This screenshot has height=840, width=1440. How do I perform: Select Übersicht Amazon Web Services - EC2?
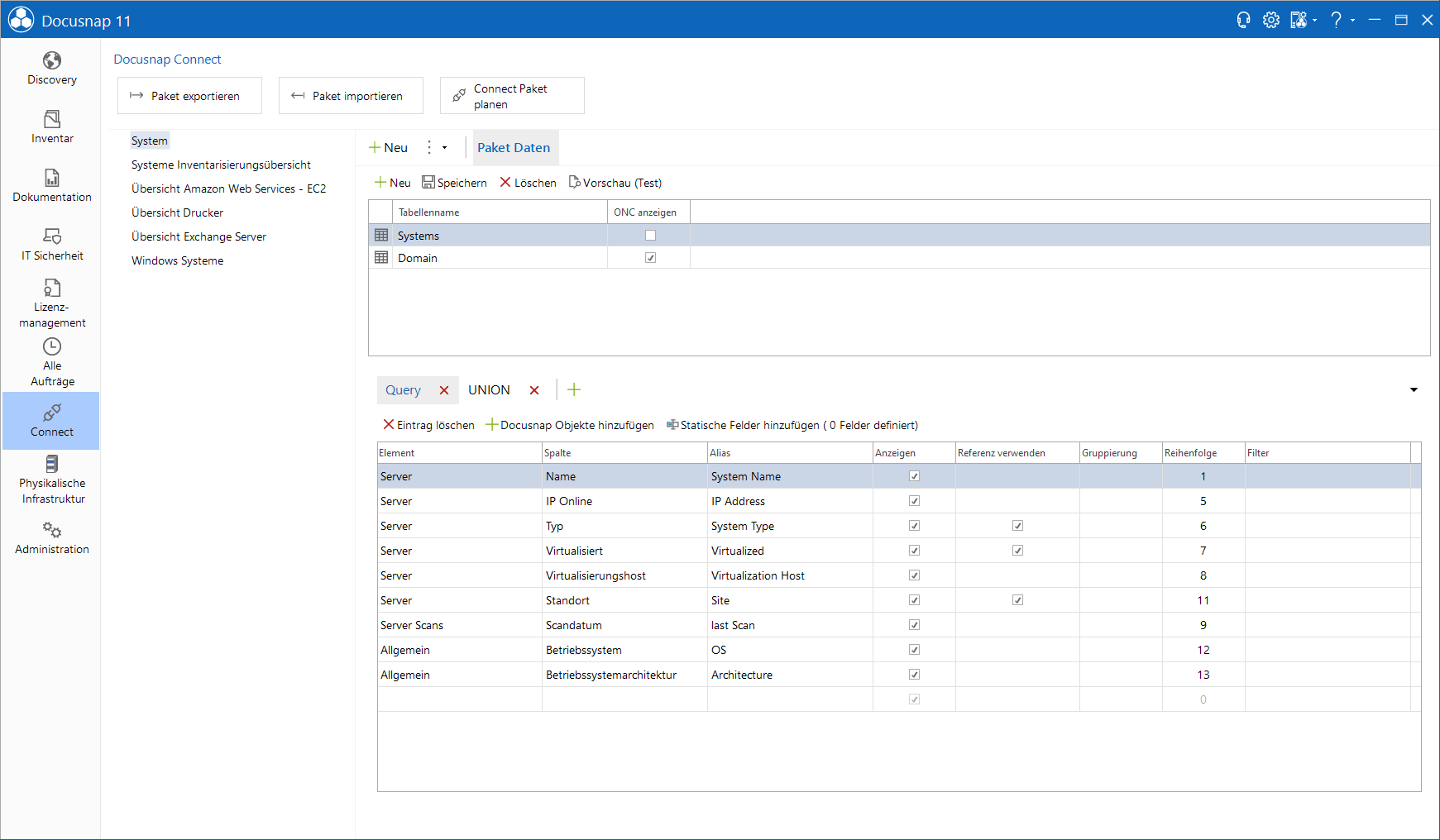228,189
